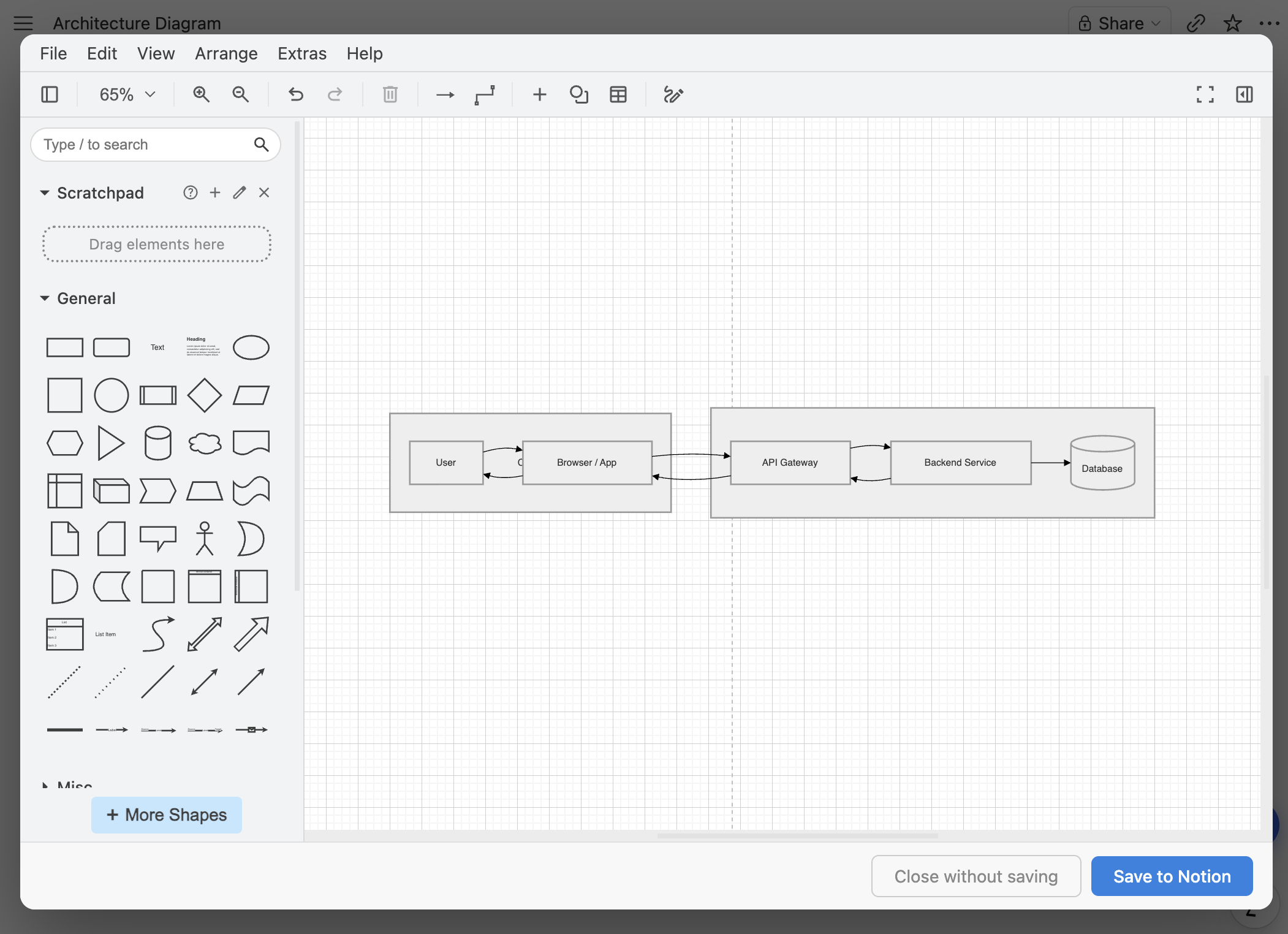
Task: Click the shape search input field
Action: coord(156,145)
